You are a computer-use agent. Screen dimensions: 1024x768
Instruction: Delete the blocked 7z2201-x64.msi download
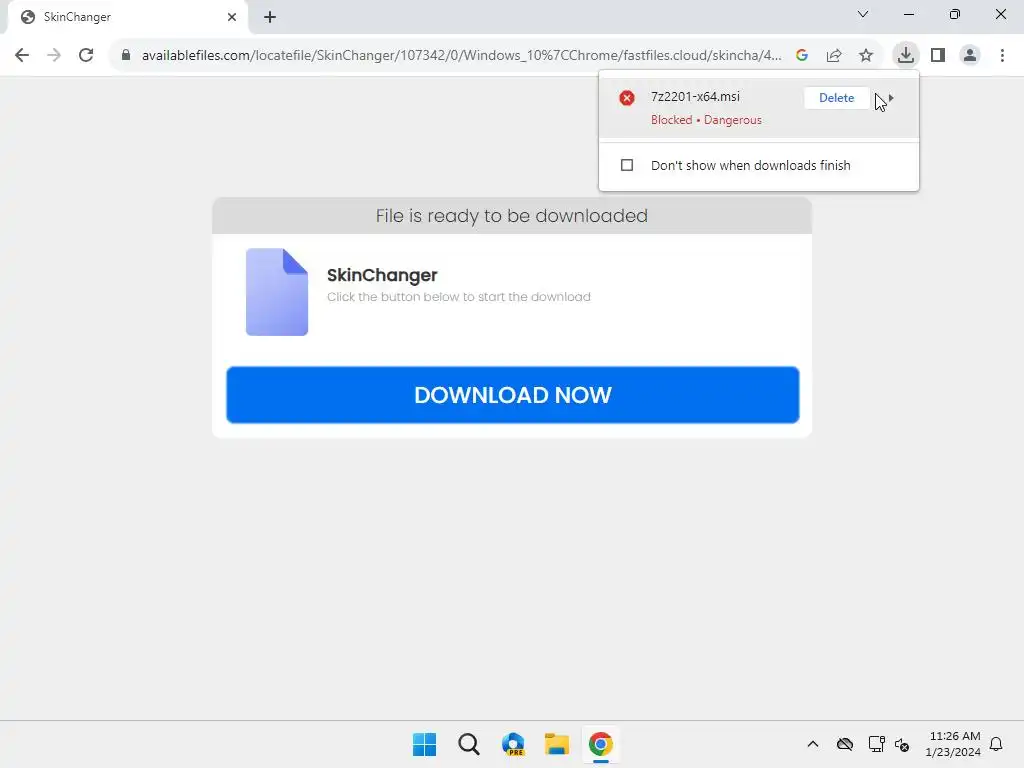tap(837, 98)
